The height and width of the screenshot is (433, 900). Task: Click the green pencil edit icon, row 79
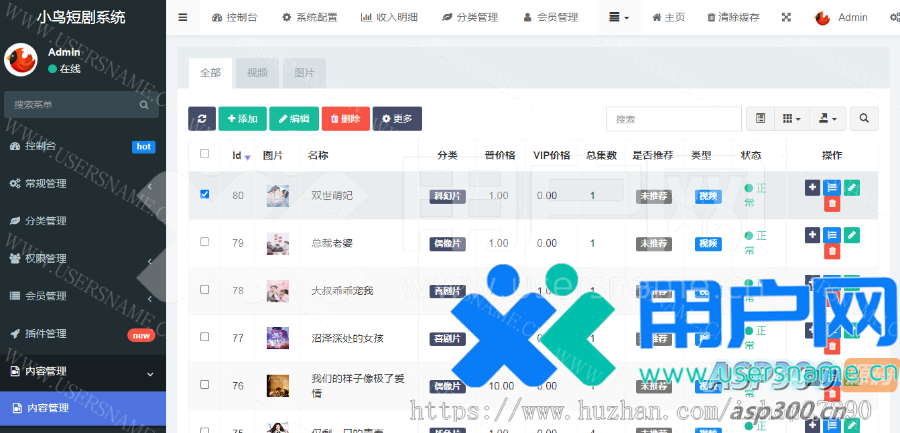(x=852, y=235)
